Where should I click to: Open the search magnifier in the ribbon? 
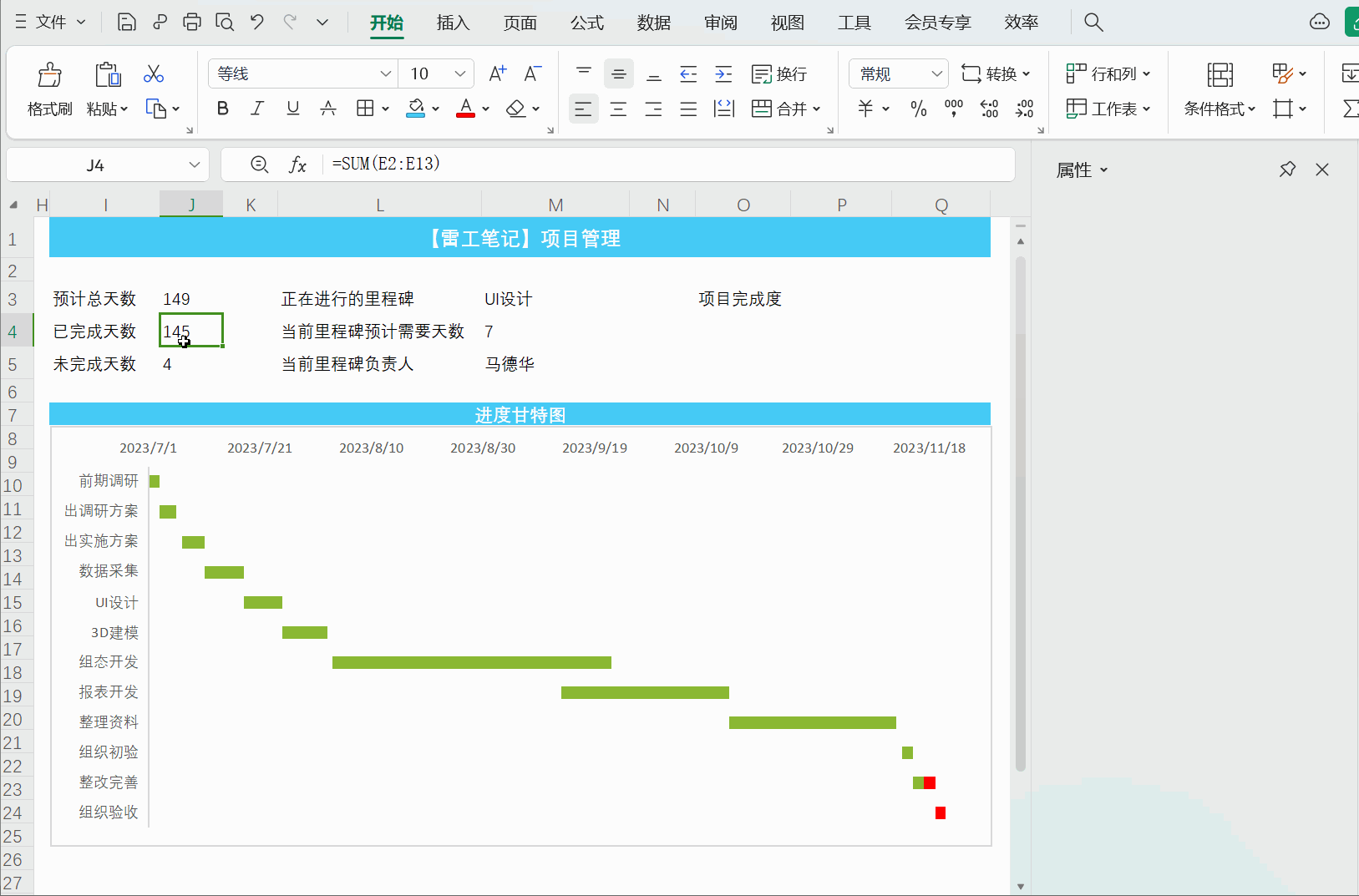pyautogui.click(x=1093, y=23)
